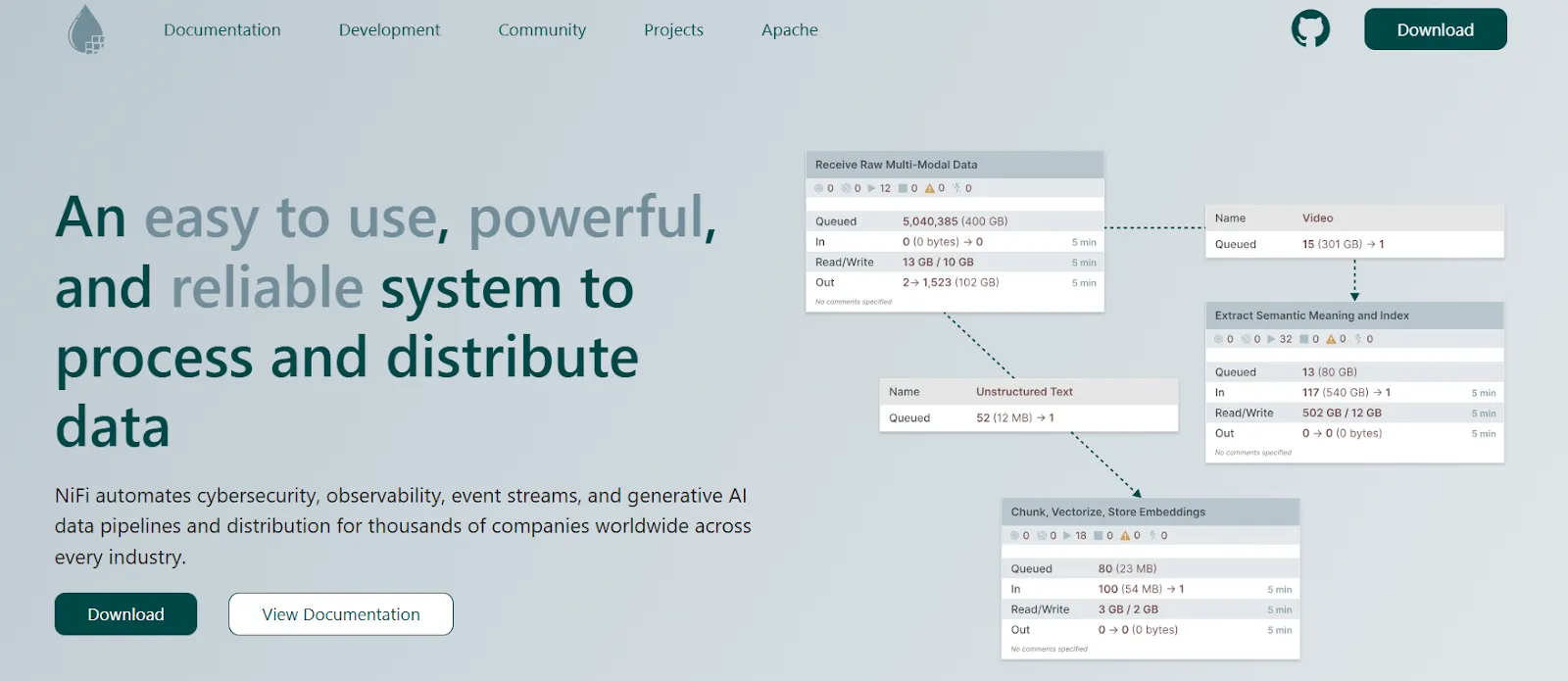Click running play icon beside 18 in Chunk, Vectorize box
Viewport: 1568px width, 681px height.
point(1067,536)
